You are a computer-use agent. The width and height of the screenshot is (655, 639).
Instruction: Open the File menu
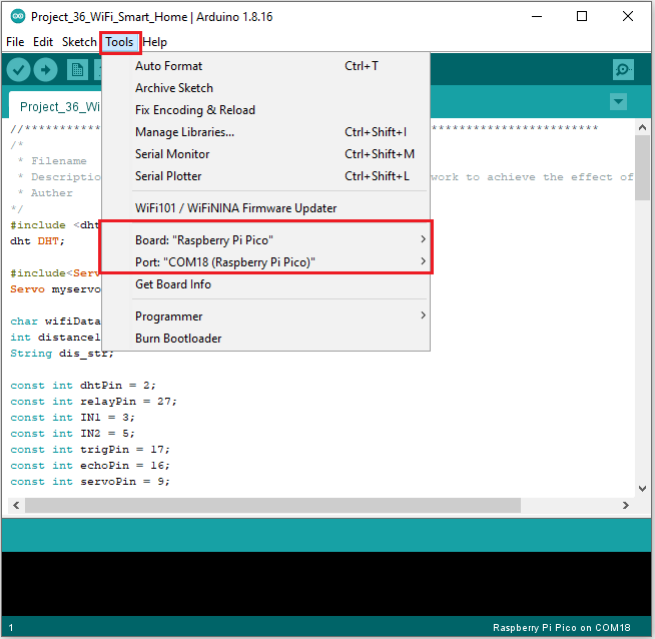point(15,42)
